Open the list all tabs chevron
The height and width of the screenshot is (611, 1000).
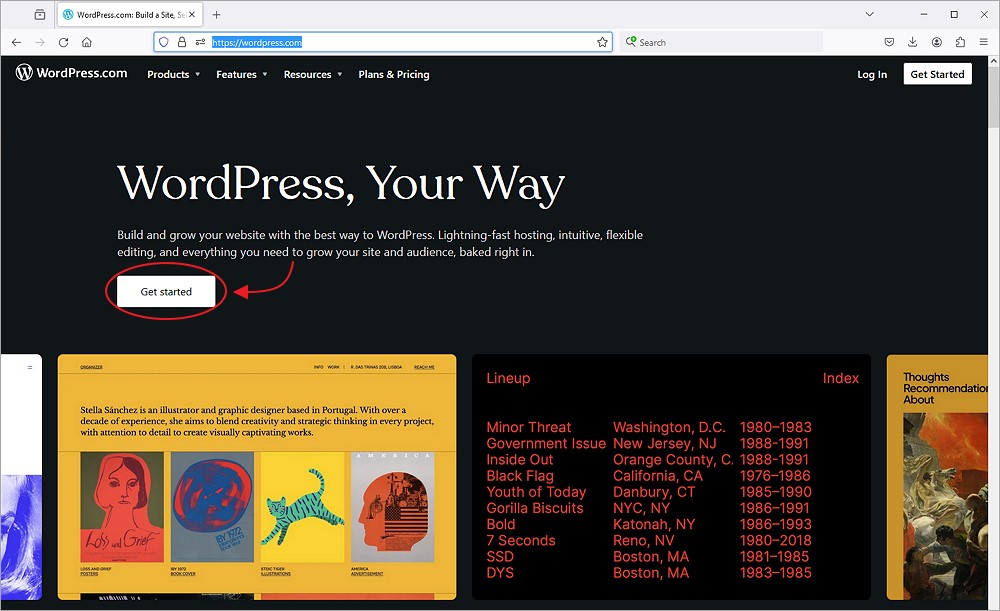click(x=869, y=14)
